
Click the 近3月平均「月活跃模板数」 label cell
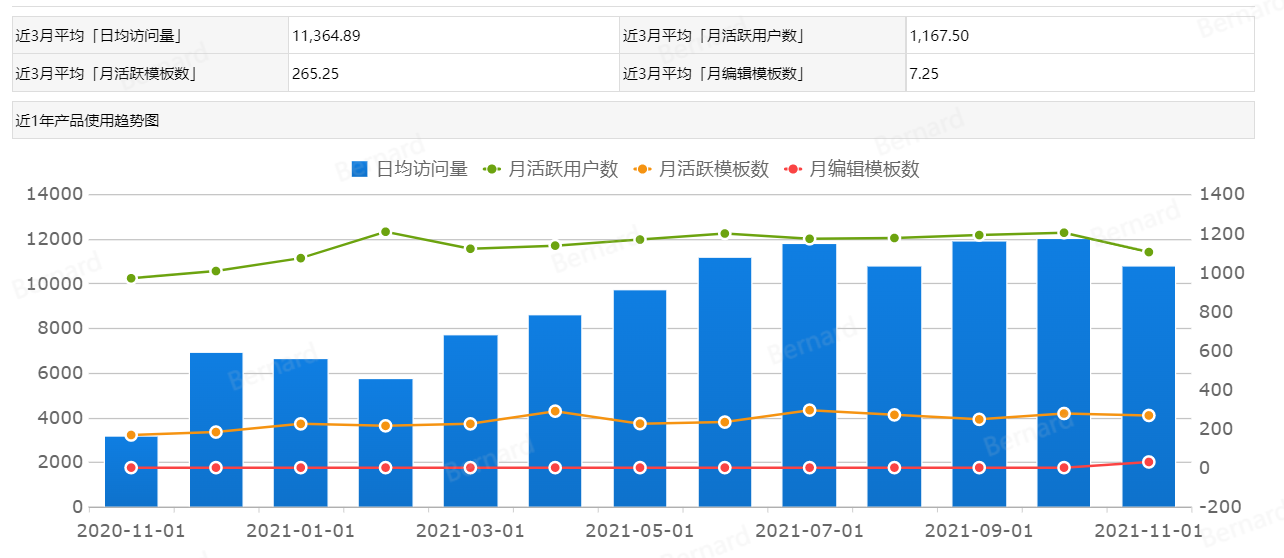[x=150, y=73]
